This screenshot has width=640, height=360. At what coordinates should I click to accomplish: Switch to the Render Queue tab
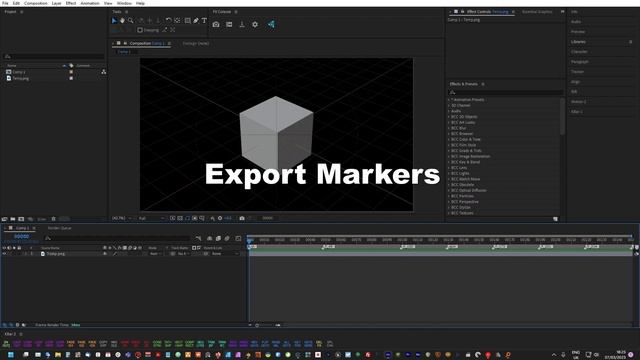coord(60,228)
